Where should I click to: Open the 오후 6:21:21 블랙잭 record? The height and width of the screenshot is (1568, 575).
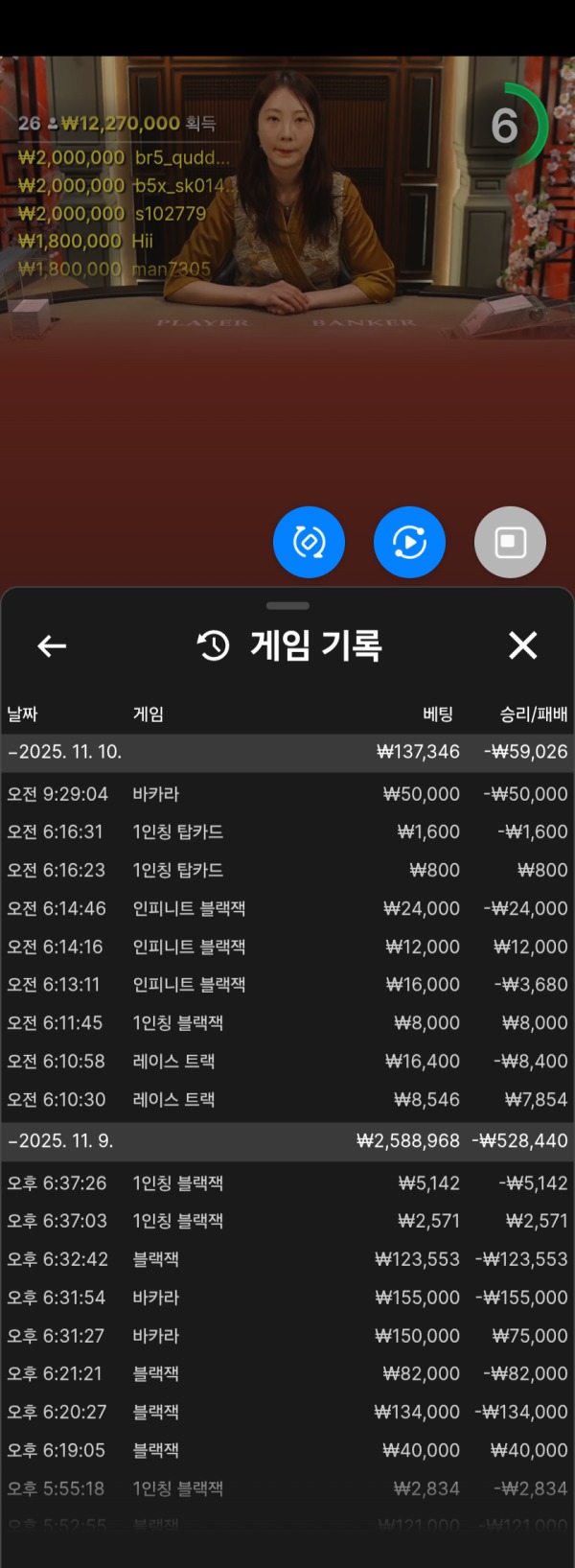[x=287, y=1374]
